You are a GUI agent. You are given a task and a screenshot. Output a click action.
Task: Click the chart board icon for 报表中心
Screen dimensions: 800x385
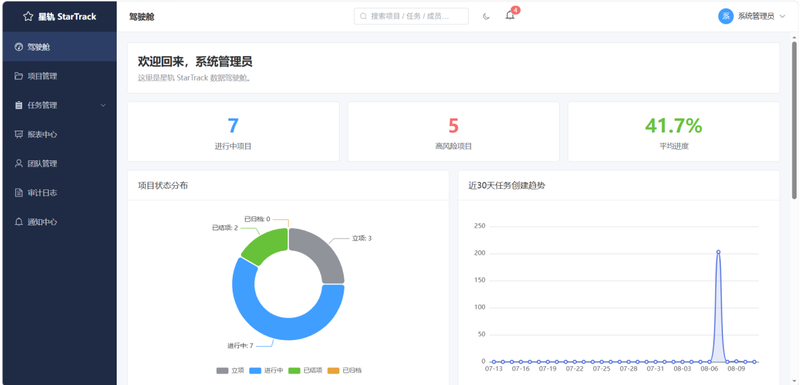click(19, 135)
